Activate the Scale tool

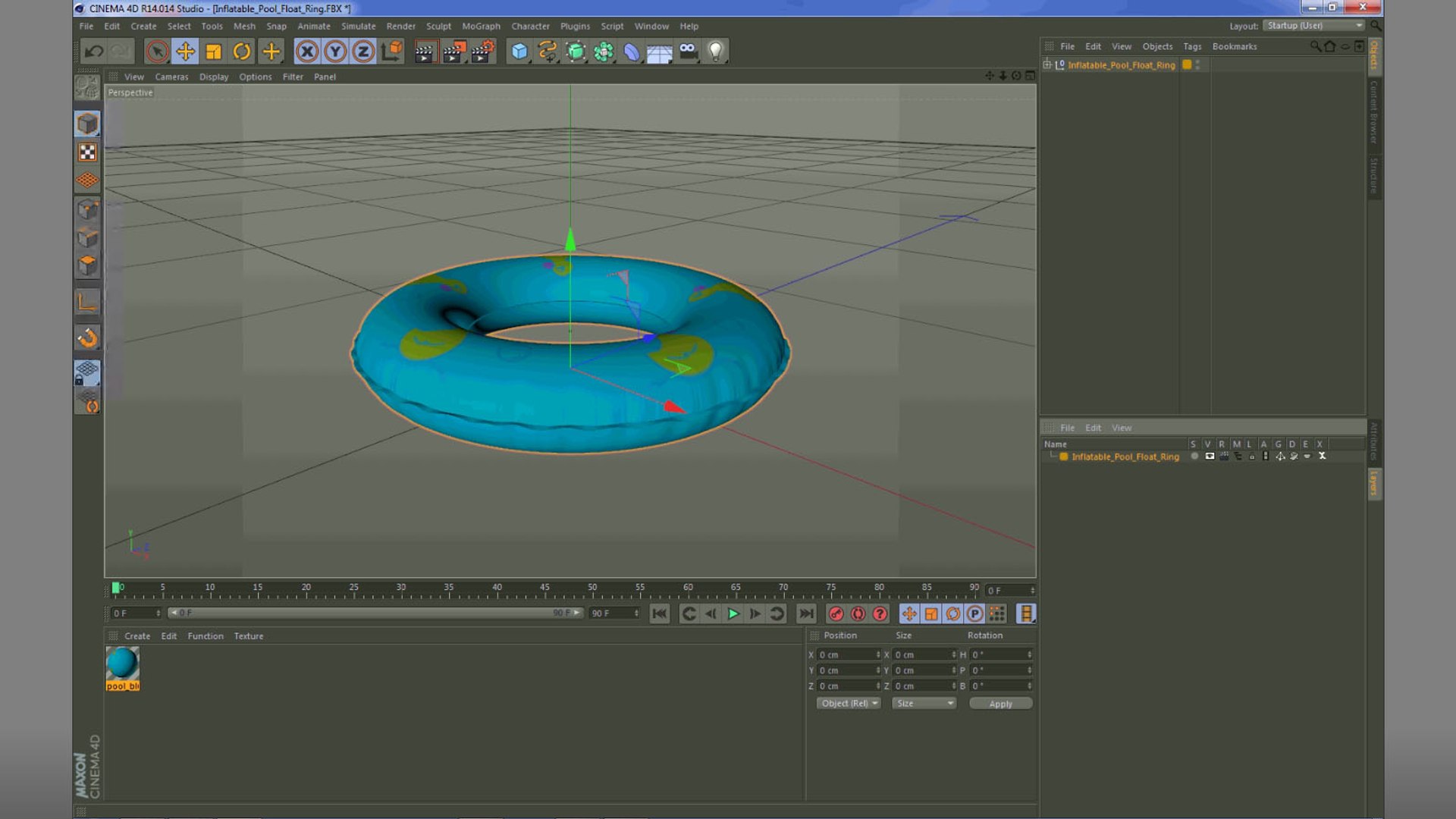click(x=214, y=52)
